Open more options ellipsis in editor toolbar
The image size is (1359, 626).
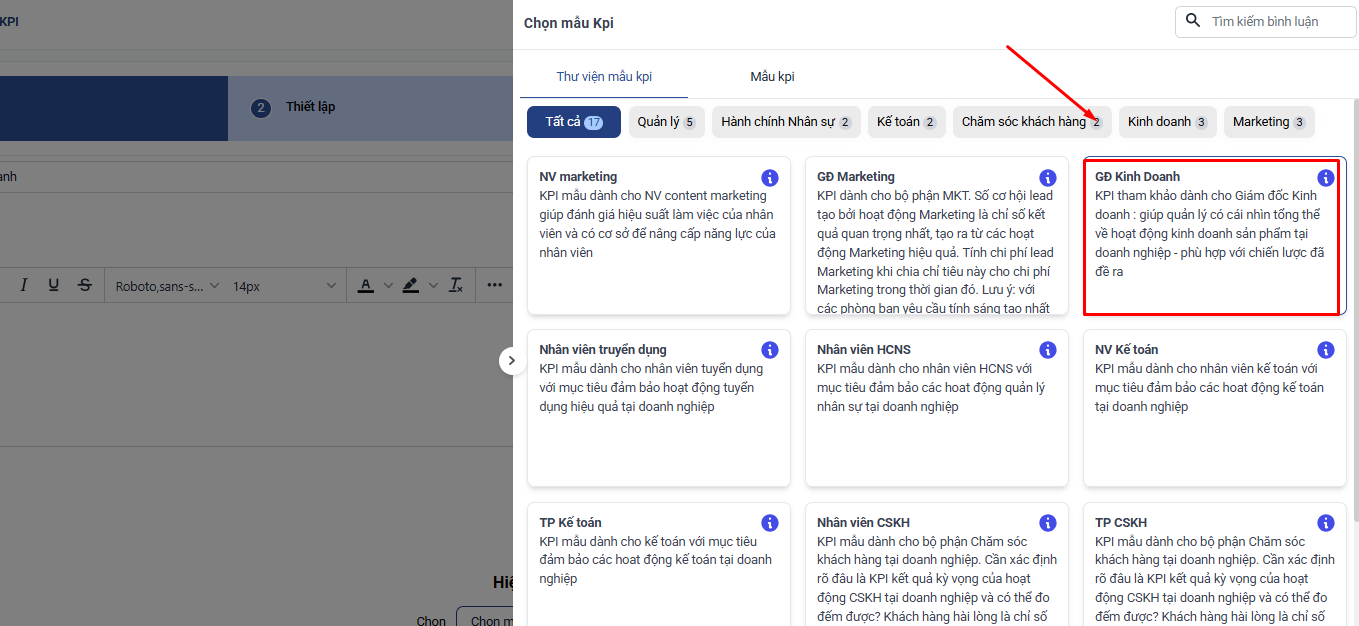(x=494, y=285)
